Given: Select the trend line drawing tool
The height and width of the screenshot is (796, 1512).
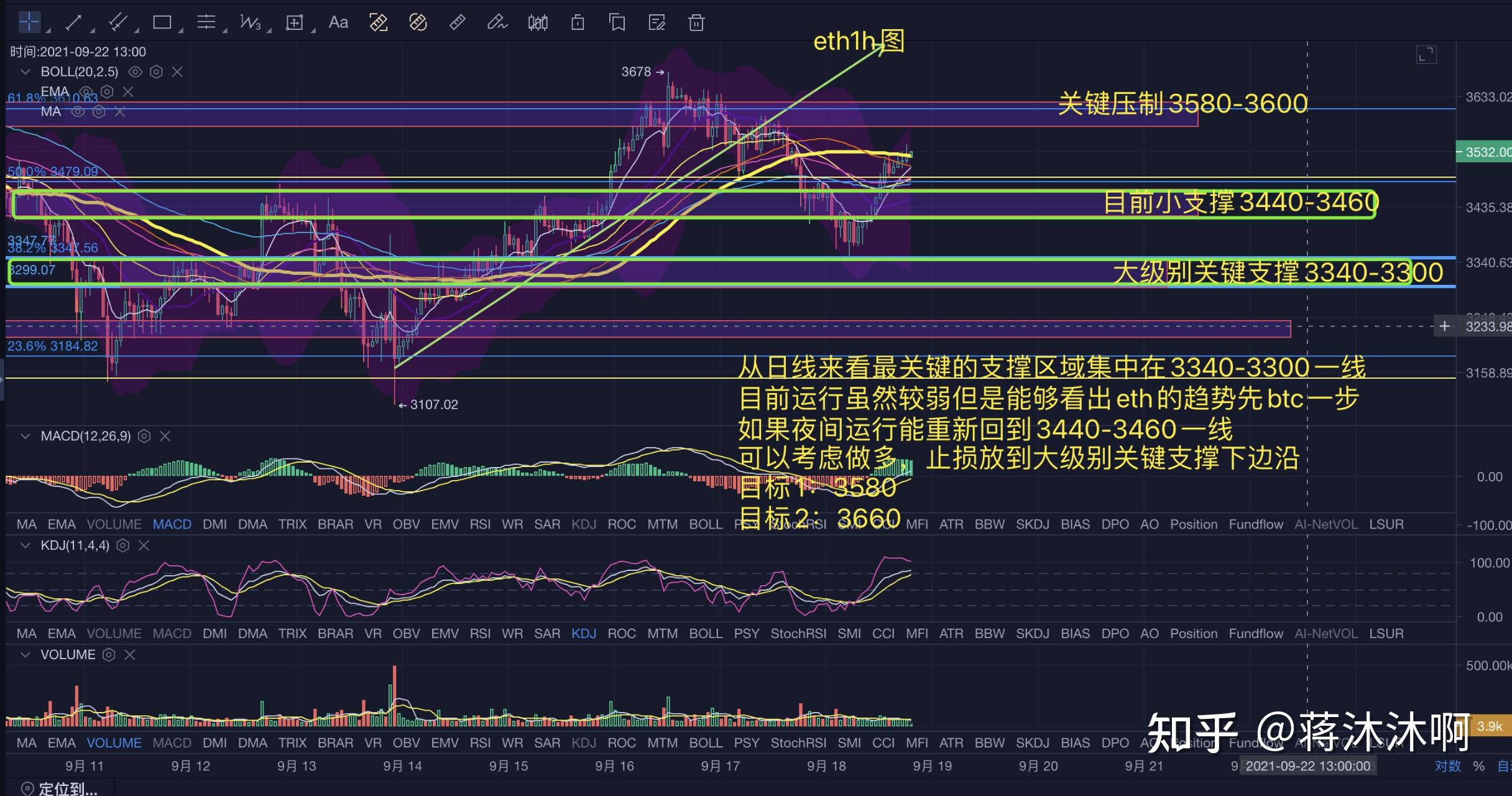Looking at the screenshot, I should click(x=73, y=23).
